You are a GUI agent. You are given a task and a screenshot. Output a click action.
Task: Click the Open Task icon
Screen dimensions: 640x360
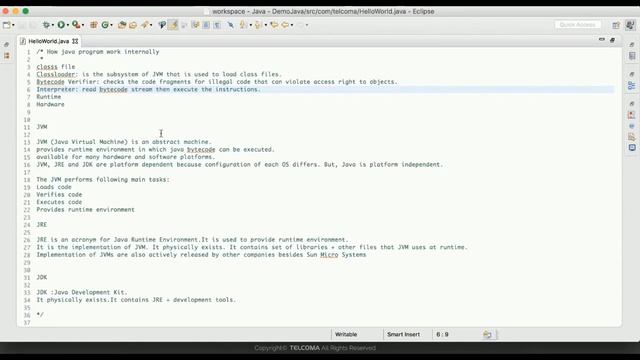(x=133, y=25)
